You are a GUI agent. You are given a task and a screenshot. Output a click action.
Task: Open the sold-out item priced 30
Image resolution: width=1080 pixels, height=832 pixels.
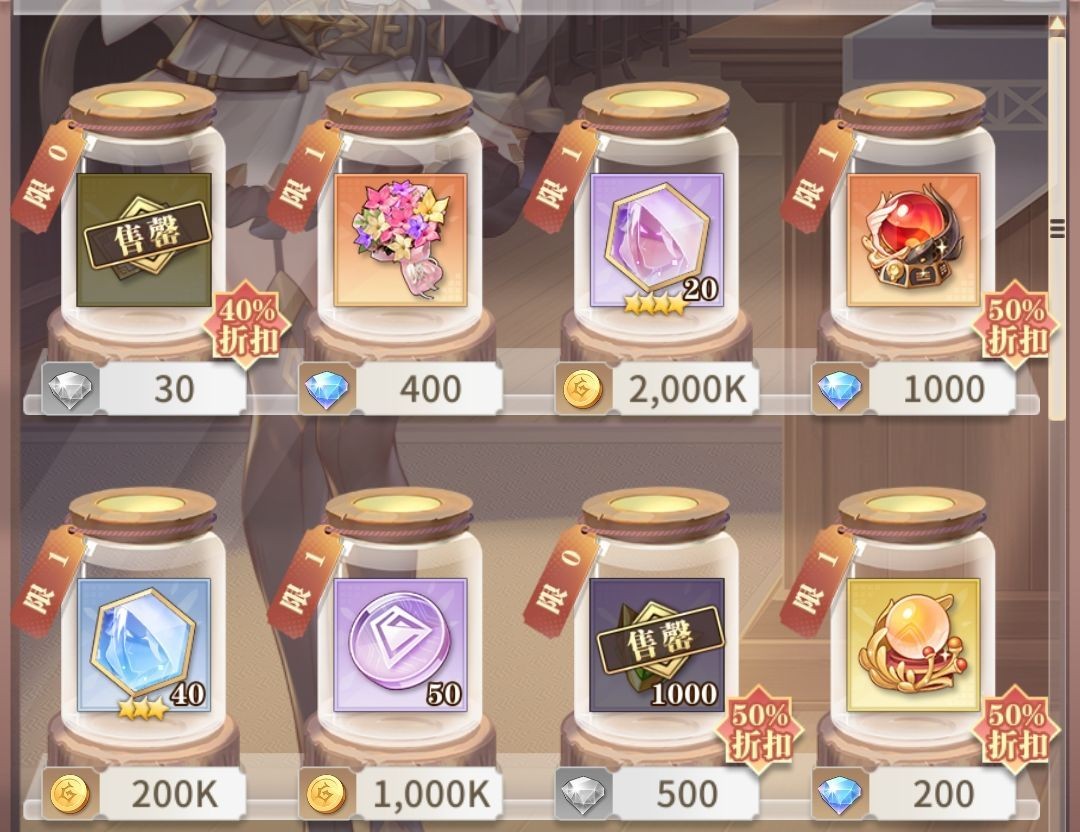[x=144, y=240]
